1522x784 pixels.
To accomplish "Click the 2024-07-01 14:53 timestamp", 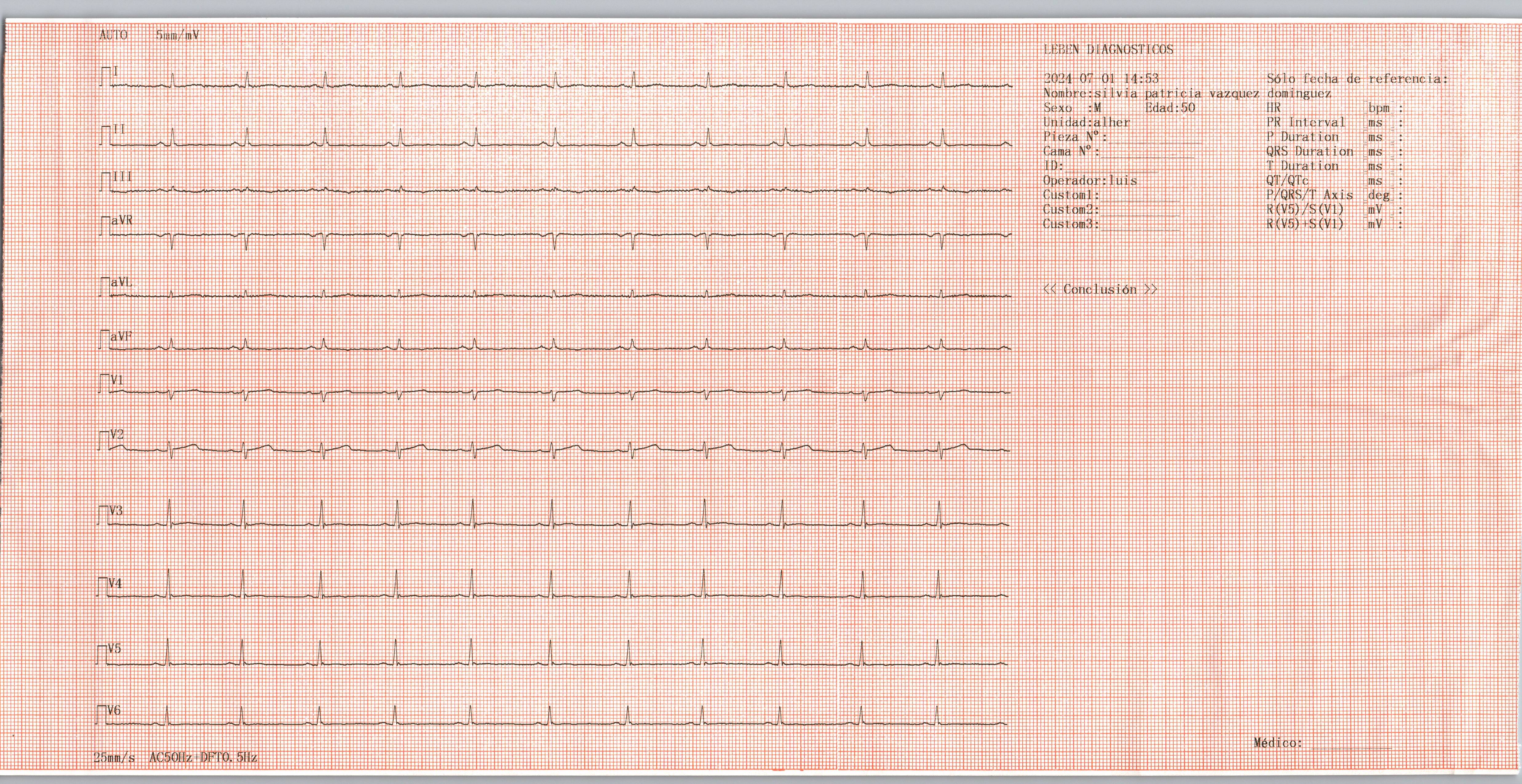I will pyautogui.click(x=1101, y=78).
